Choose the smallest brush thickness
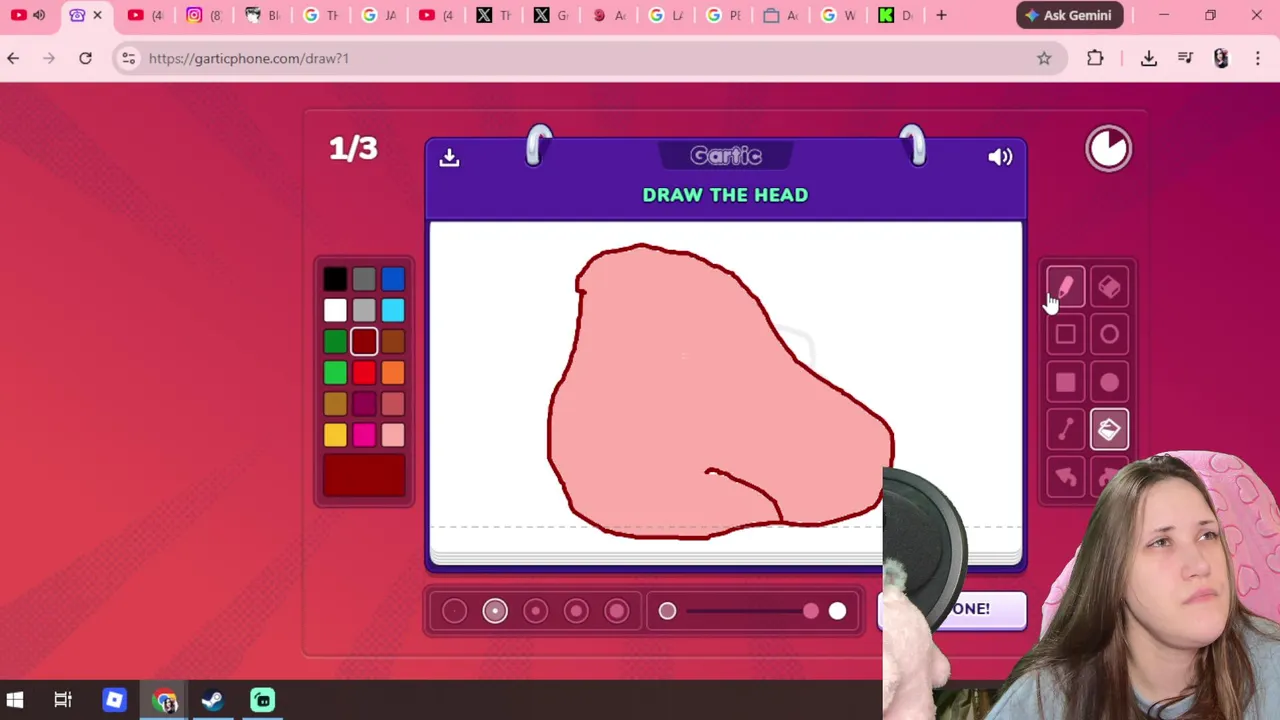Screen dimensions: 1280x720 [x=454, y=611]
